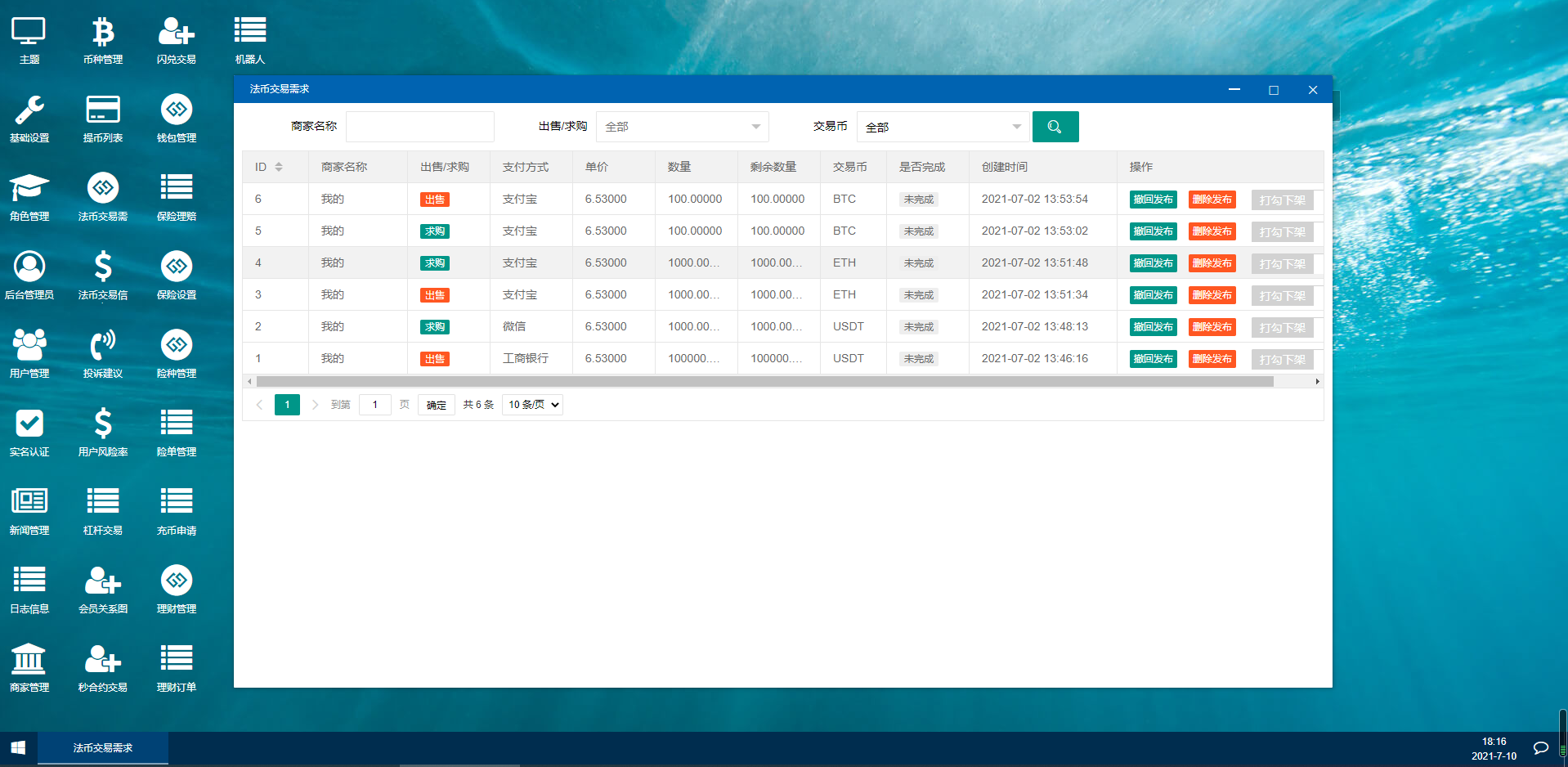Screen dimensions: 1568x767
Task: Sort table by ID column arrows
Action: 279,167
